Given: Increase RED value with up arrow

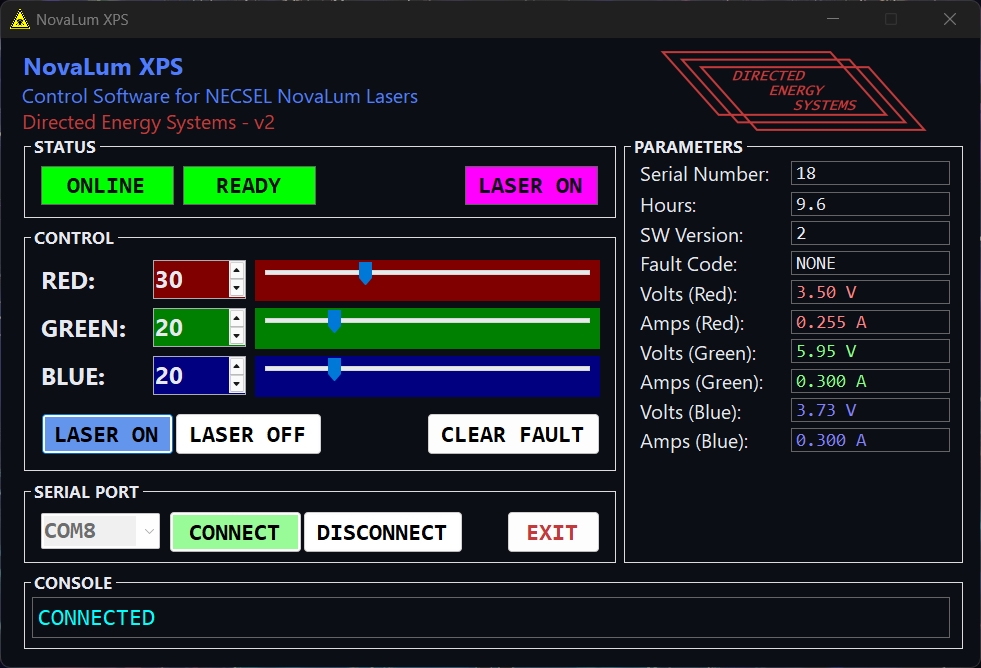Looking at the screenshot, I should tap(237, 271).
